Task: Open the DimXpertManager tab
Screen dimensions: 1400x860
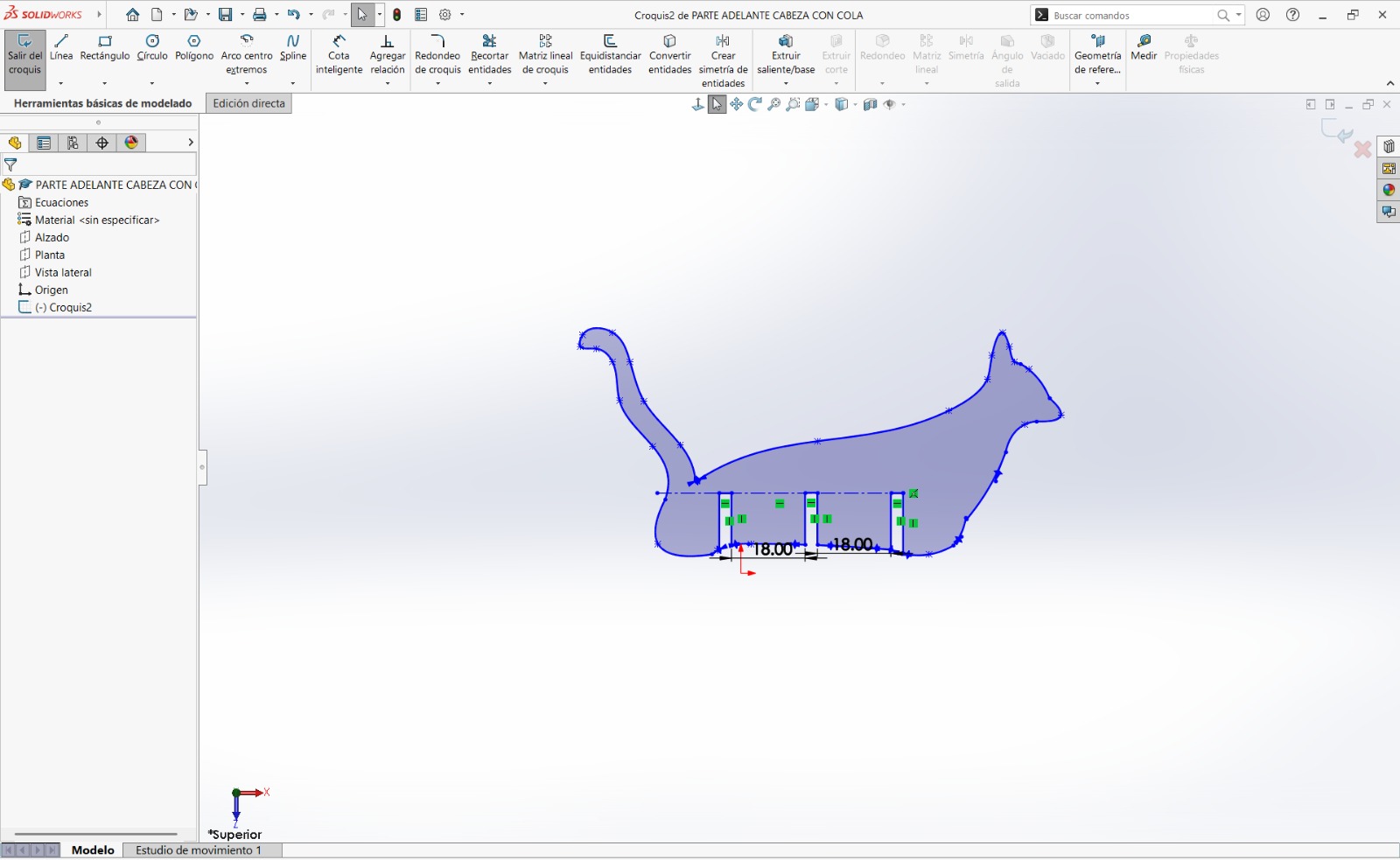Action: click(102, 143)
